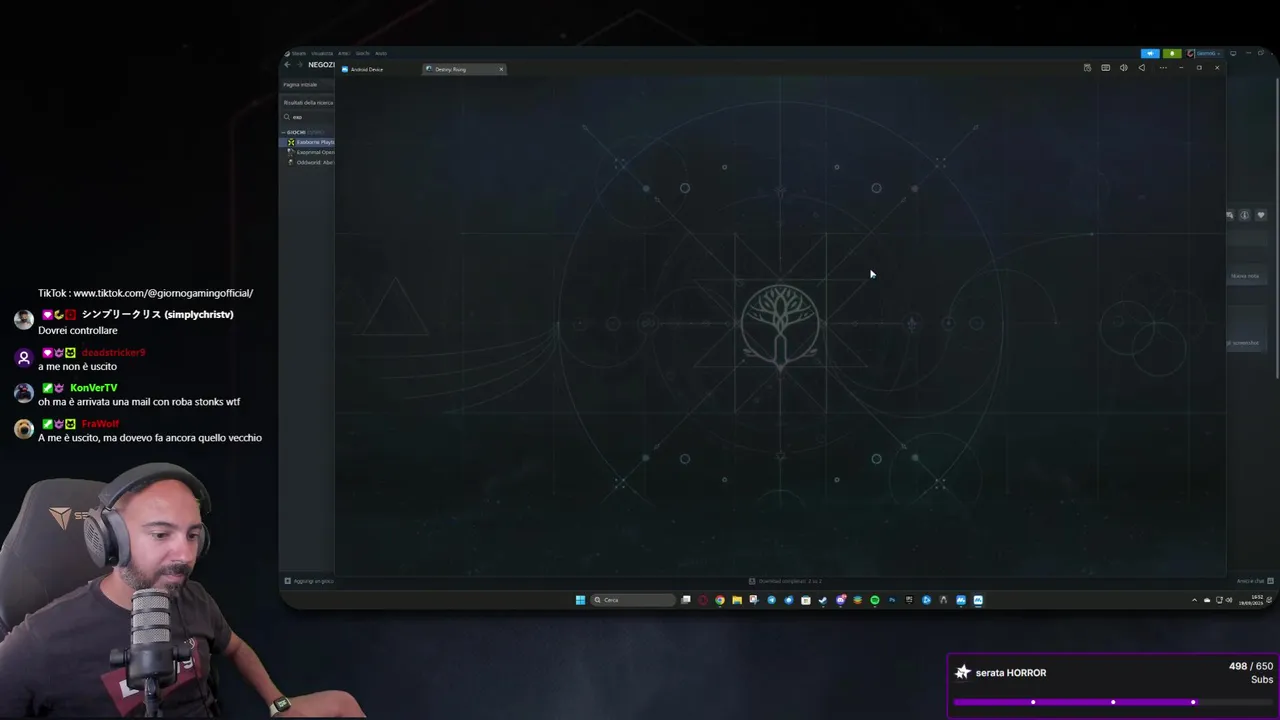Open the NEGOZIO section in Steam
This screenshot has width=1280, height=720.
(x=321, y=65)
